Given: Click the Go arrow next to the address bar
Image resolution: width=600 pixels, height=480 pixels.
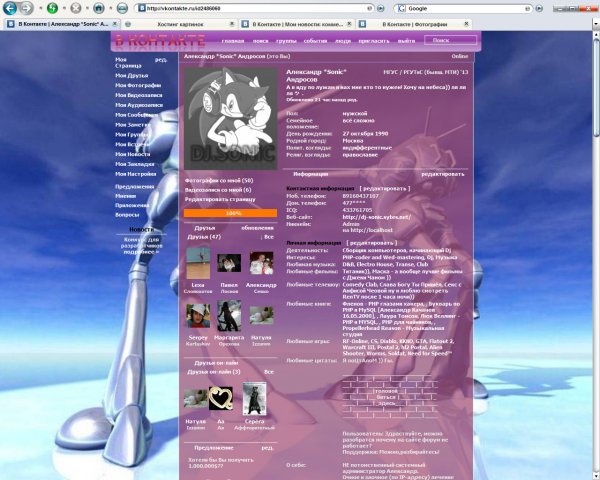Looking at the screenshot, I should tap(380, 8).
